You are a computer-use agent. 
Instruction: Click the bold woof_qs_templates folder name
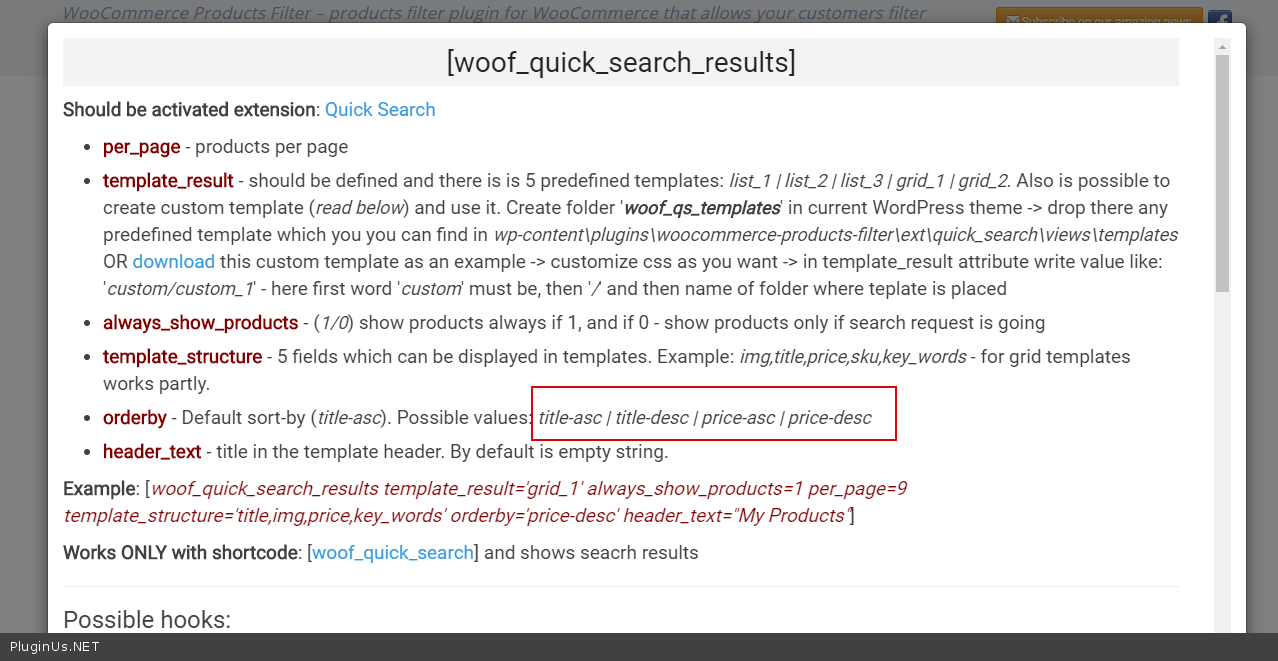pyautogui.click(x=702, y=208)
